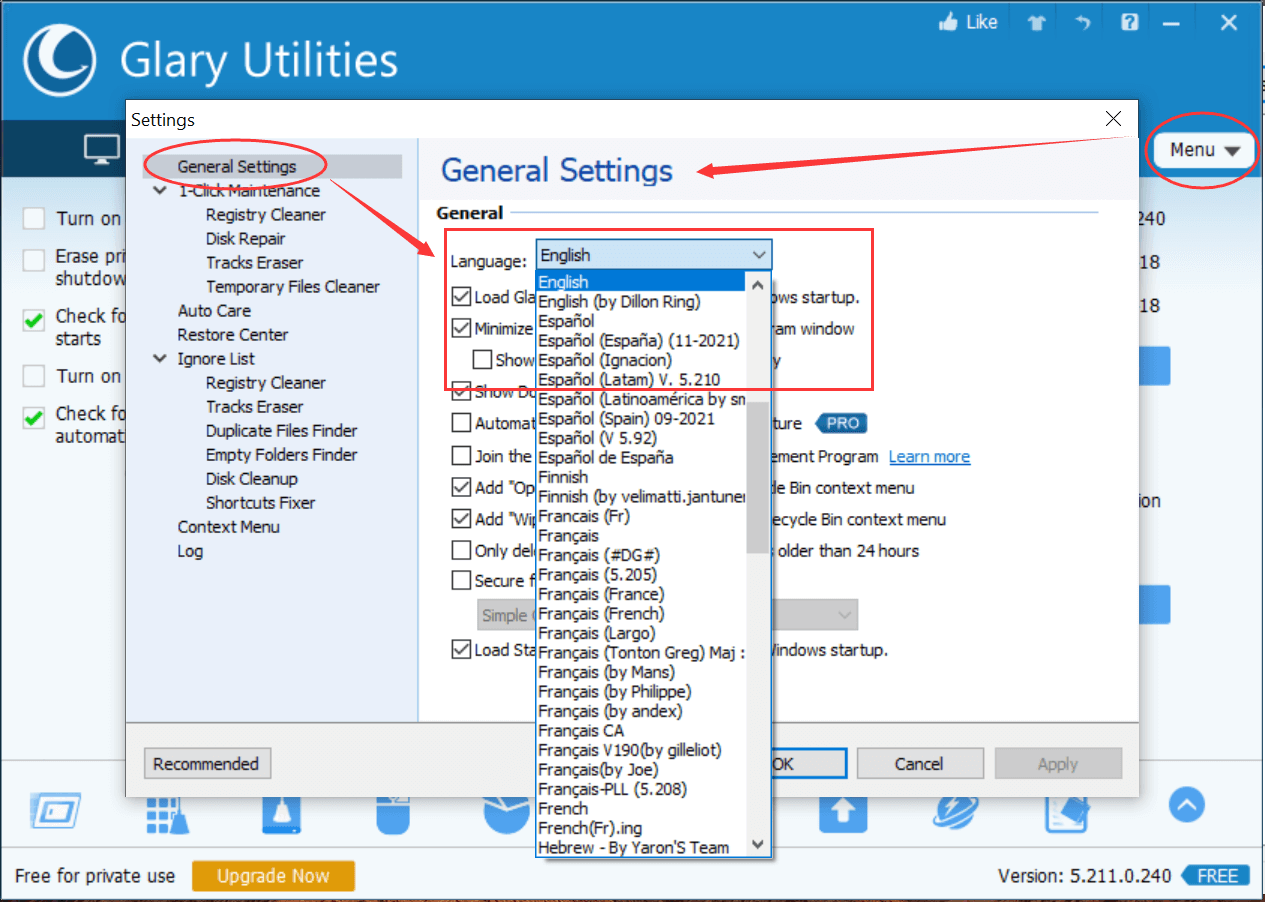Click the language list scrollbar down arrow

pyautogui.click(x=759, y=845)
